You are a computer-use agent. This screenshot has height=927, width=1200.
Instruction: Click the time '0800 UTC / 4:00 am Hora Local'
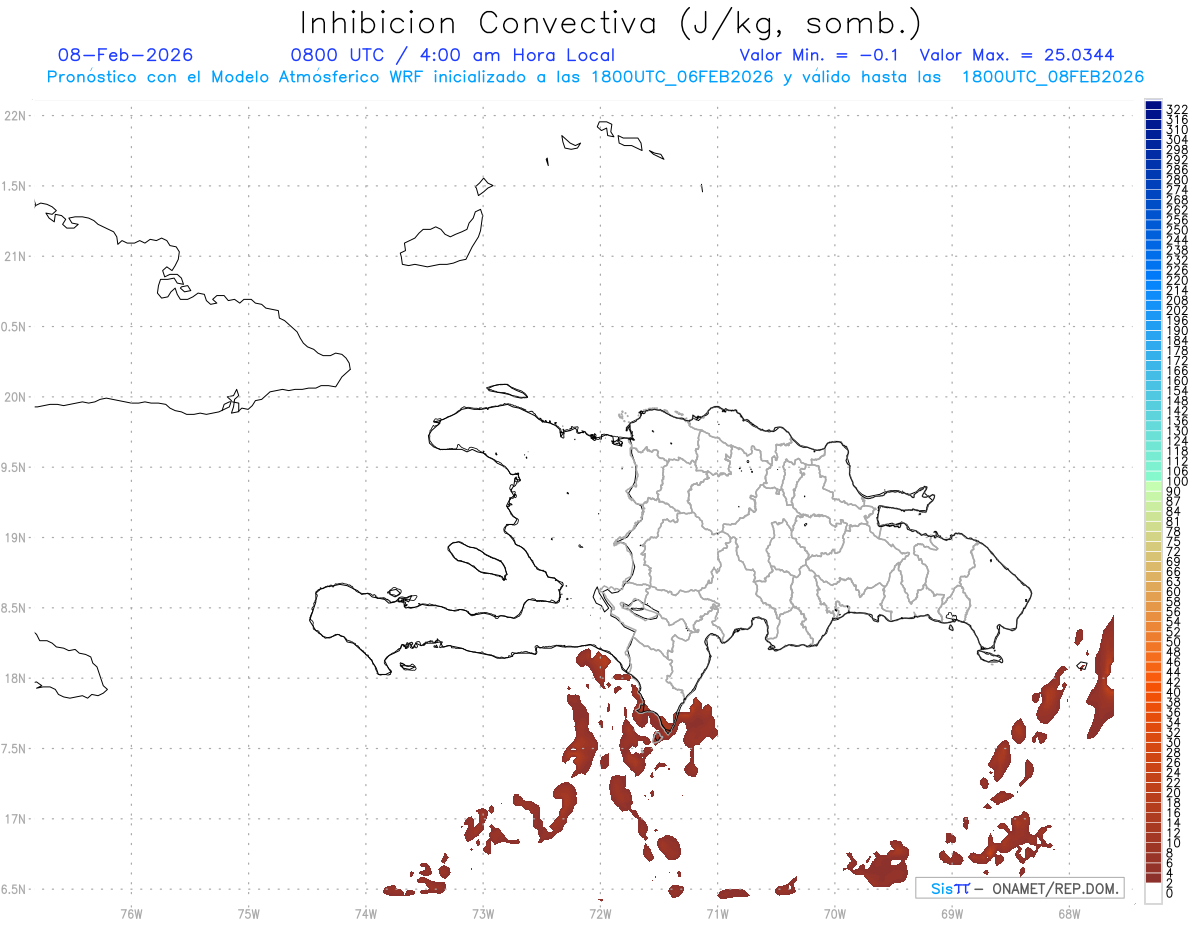(x=452, y=56)
